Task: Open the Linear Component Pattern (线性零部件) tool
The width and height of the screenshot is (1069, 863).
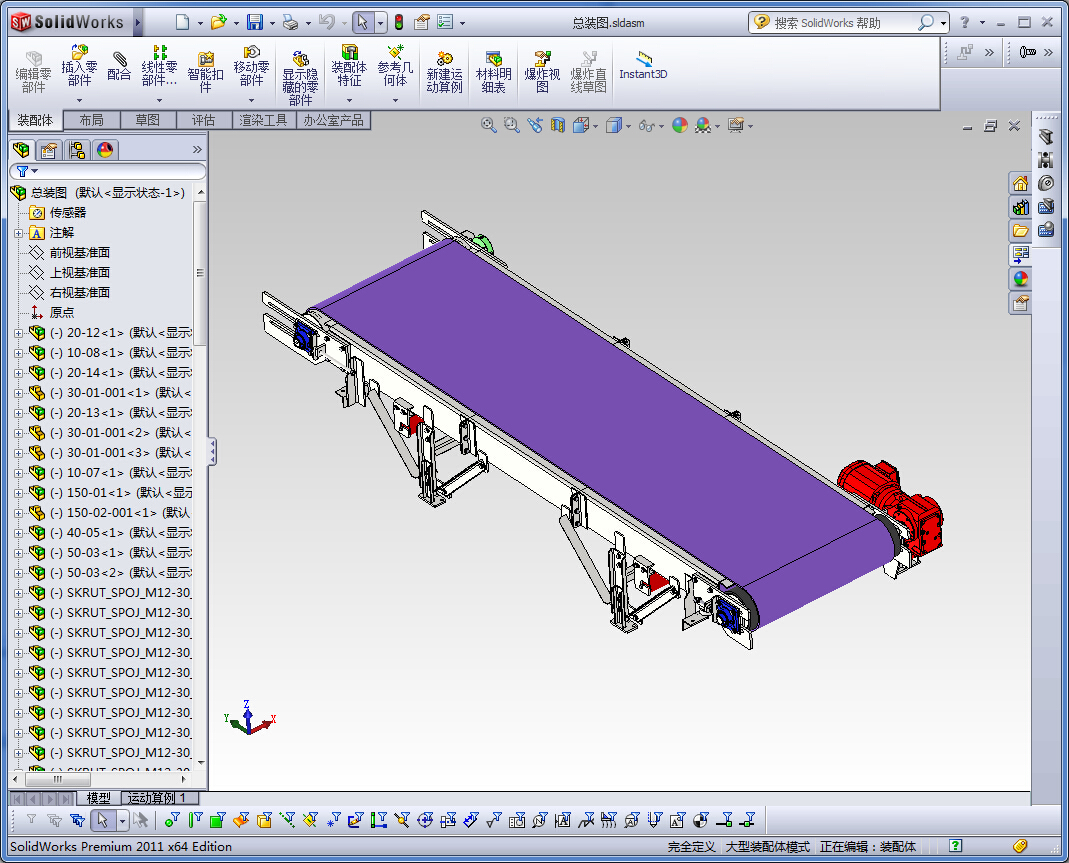Action: click(159, 66)
